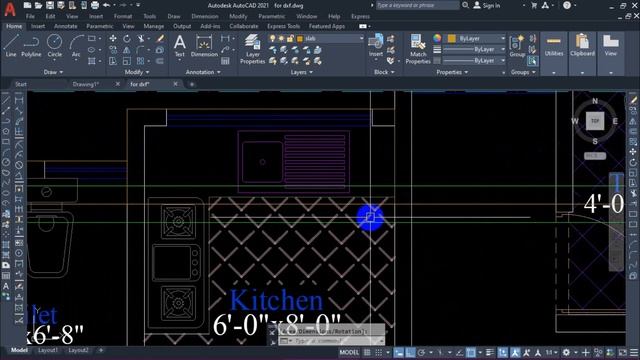Click the Undo arrow icon
This screenshot has width=640, height=360.
point(107,5)
